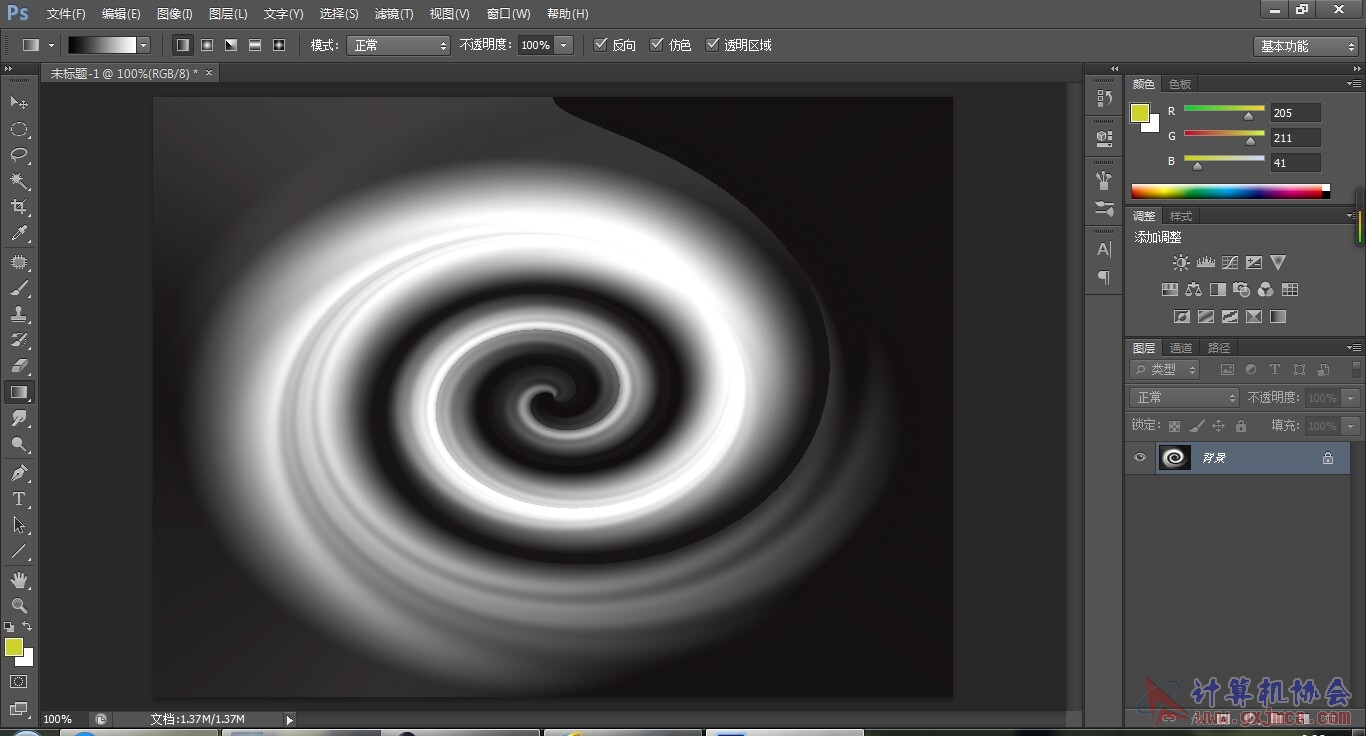Hide the 背景 layer with eye icon
This screenshot has height=736, width=1366.
1140,458
